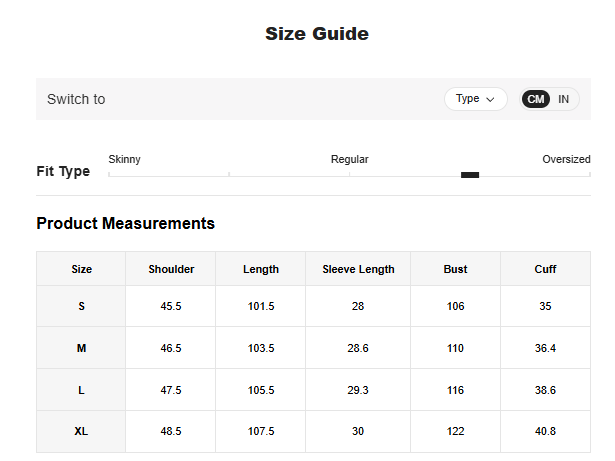Select the Oversized fit label
The height and width of the screenshot is (461, 615).
coord(566,159)
